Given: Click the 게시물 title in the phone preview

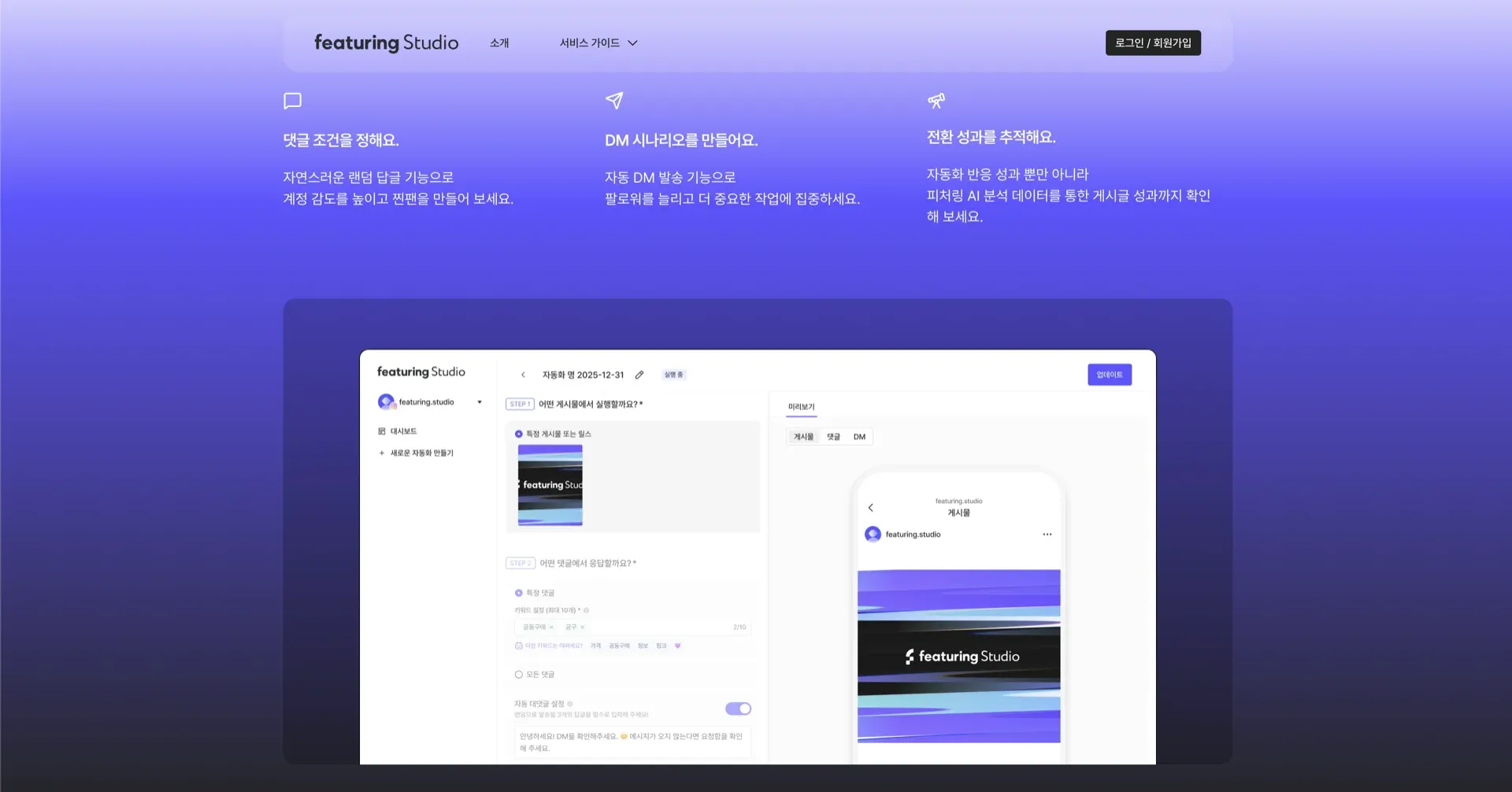Looking at the screenshot, I should point(958,513).
